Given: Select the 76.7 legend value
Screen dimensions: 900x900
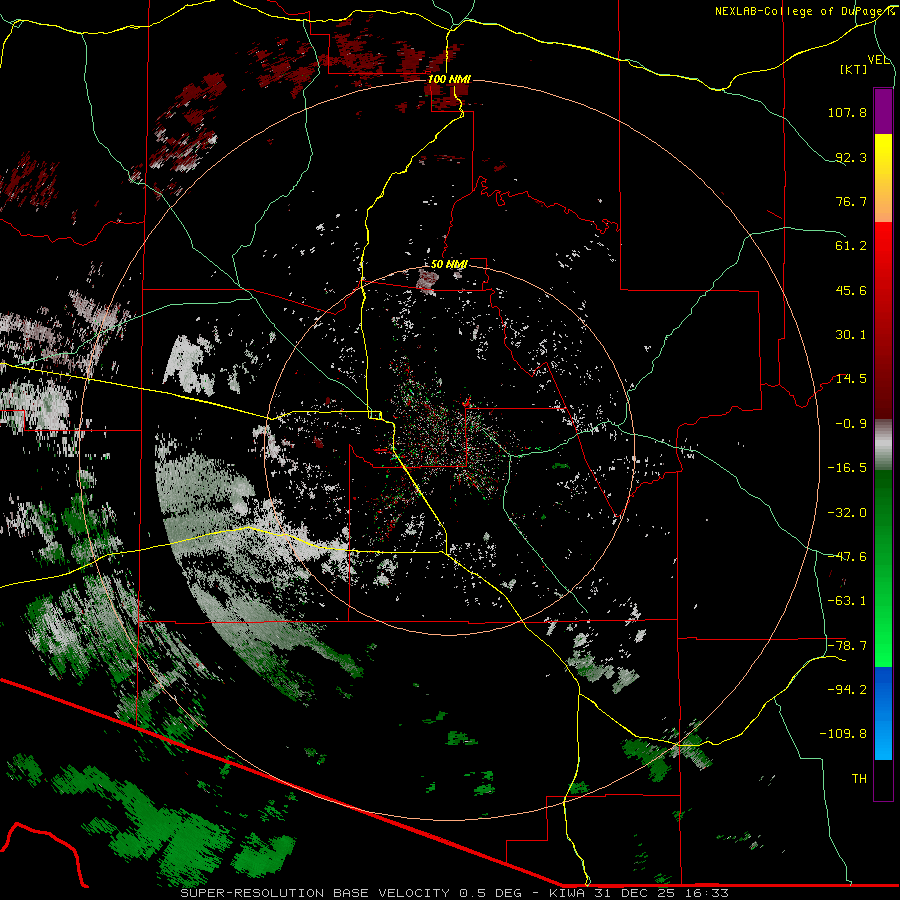Looking at the screenshot, I should point(851,201).
